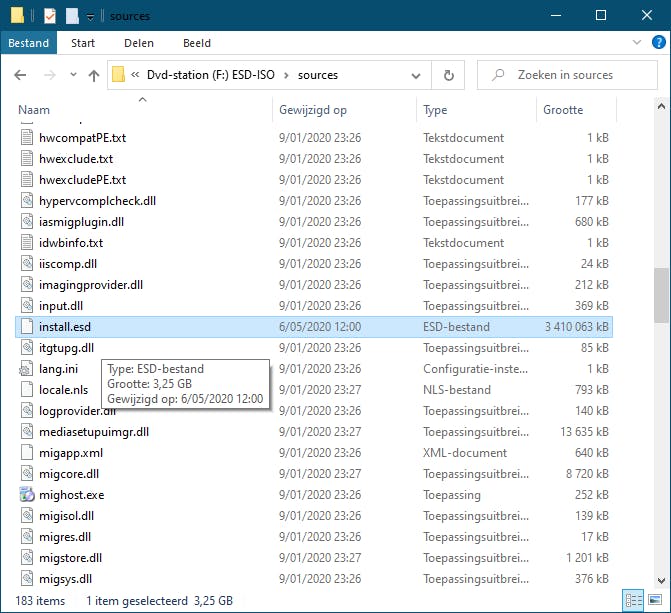Click the sources breadcrumb segment
Viewport: 671px width, 613px height.
click(318, 75)
